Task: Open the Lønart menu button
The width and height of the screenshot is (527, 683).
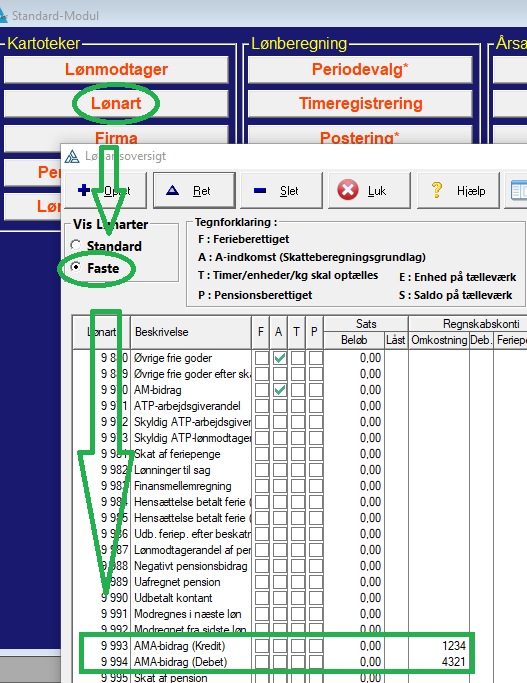Action: pyautogui.click(x=116, y=104)
